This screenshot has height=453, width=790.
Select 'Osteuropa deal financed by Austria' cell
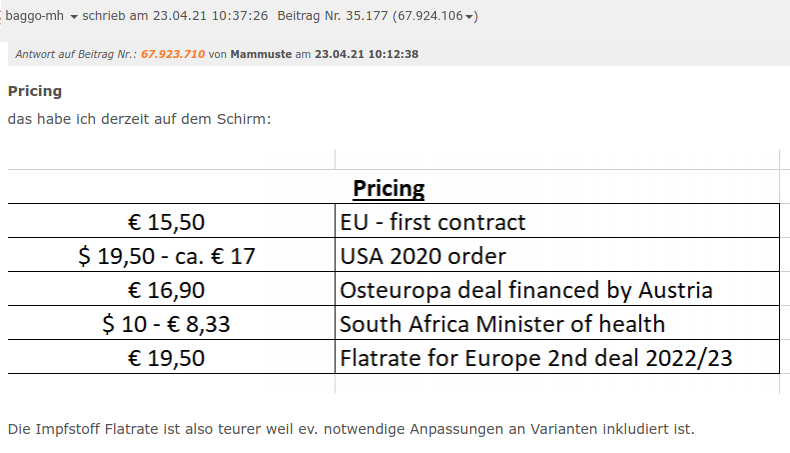click(526, 290)
